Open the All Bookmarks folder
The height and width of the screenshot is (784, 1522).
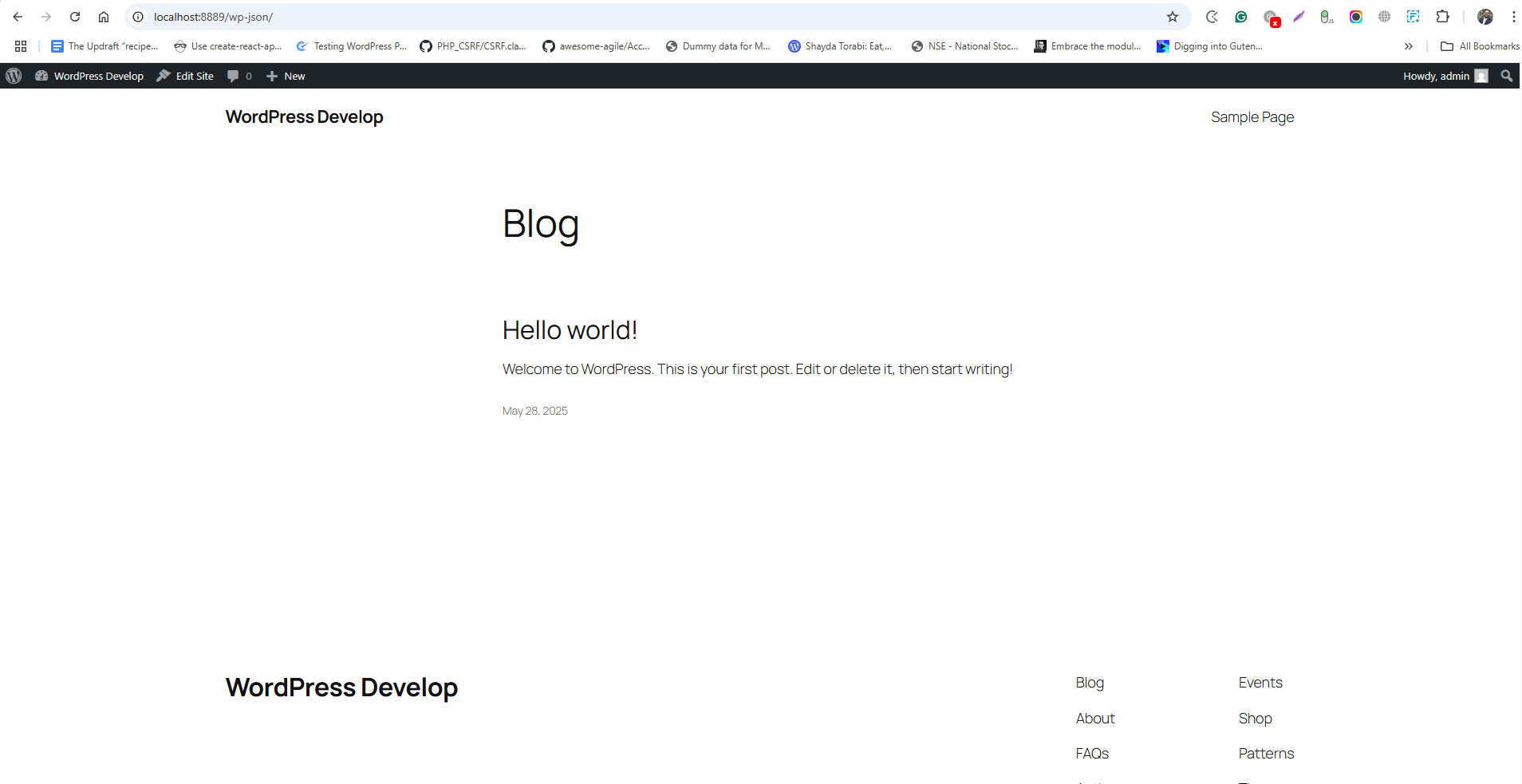pos(1480,46)
